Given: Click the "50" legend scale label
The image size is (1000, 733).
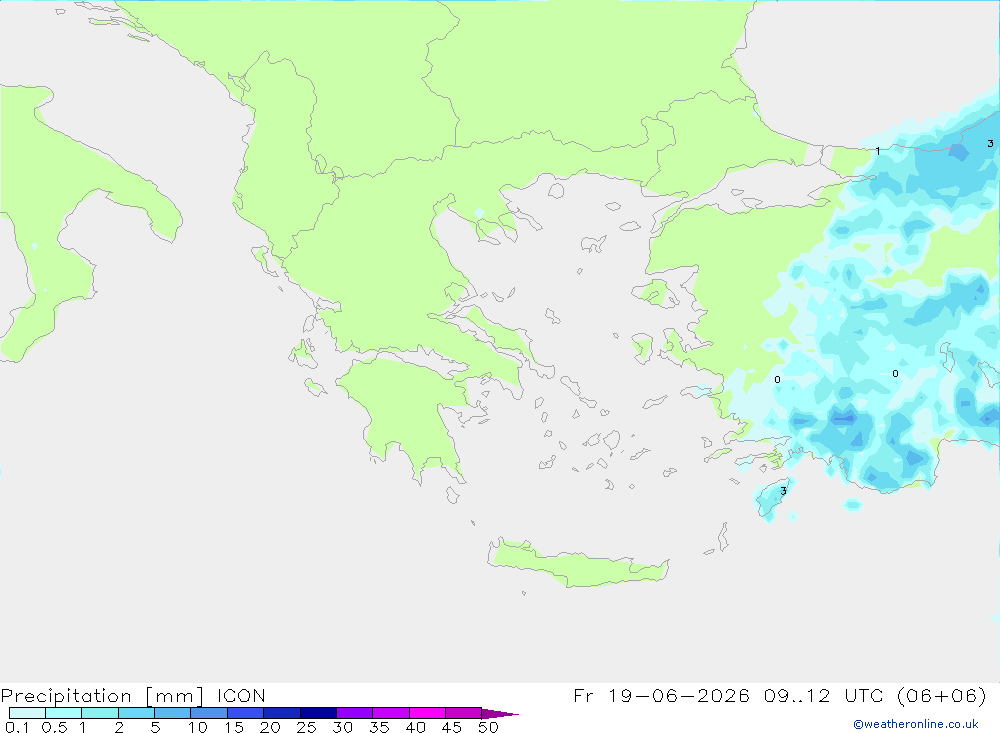Looking at the screenshot, I should (488, 727).
